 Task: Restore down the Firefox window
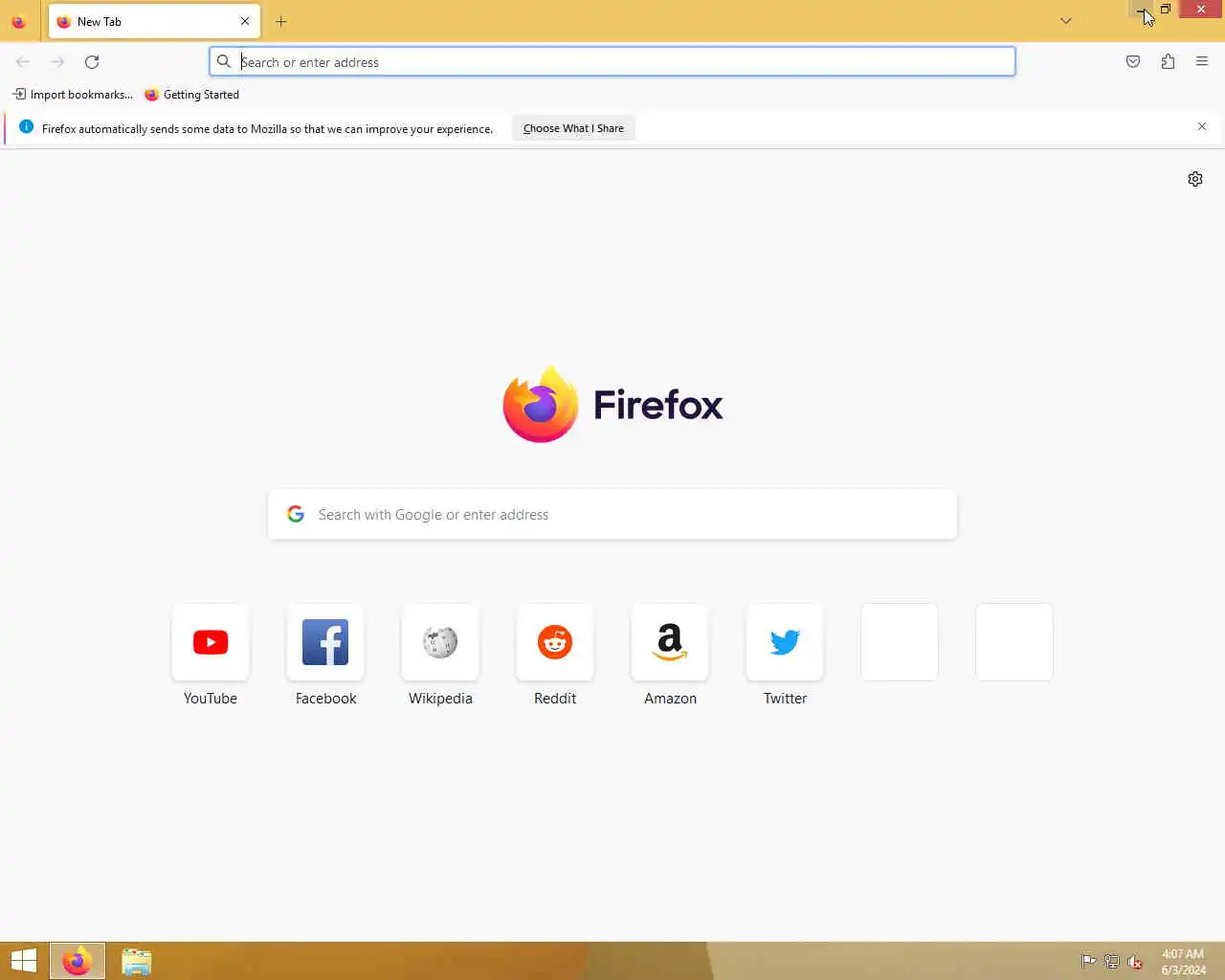1165,9
